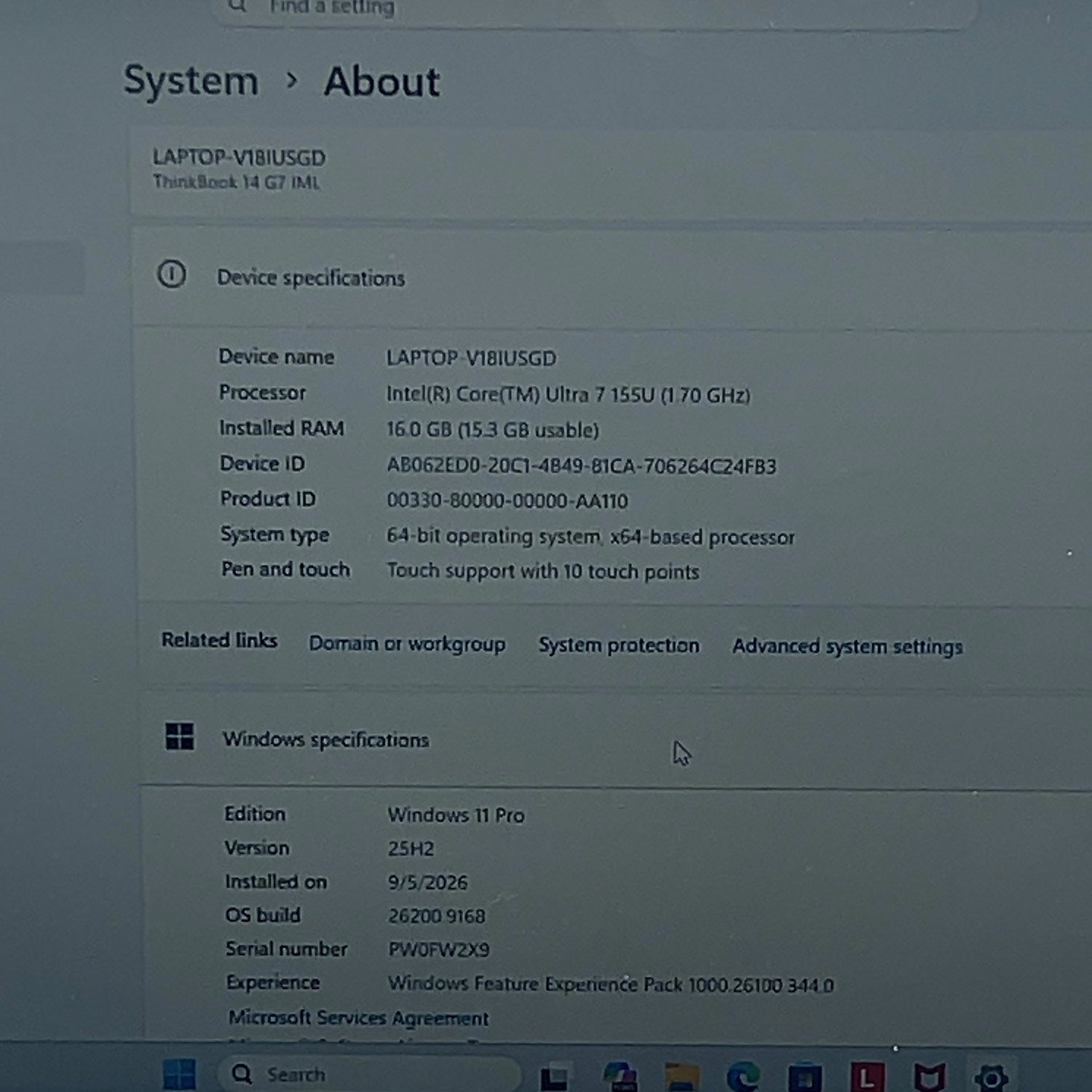Click the Installed RAM label
Screen dimensions: 1092x1092
click(281, 428)
